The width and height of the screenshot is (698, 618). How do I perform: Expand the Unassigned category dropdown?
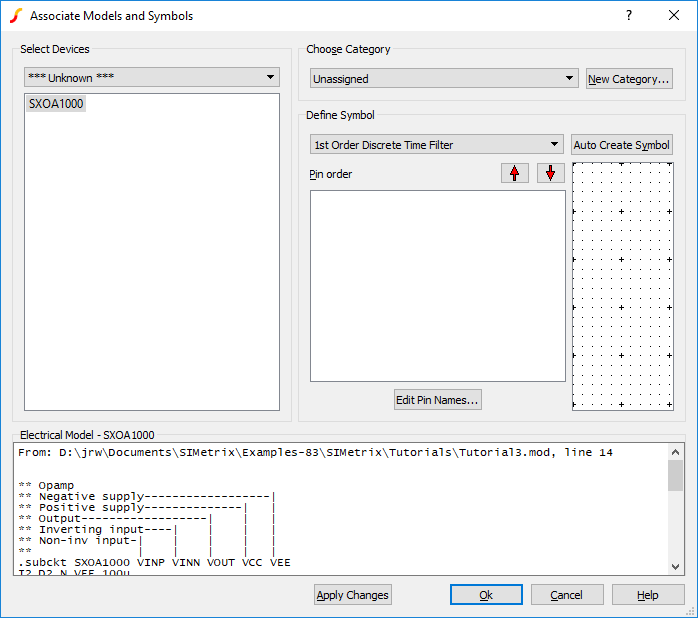(x=443, y=78)
